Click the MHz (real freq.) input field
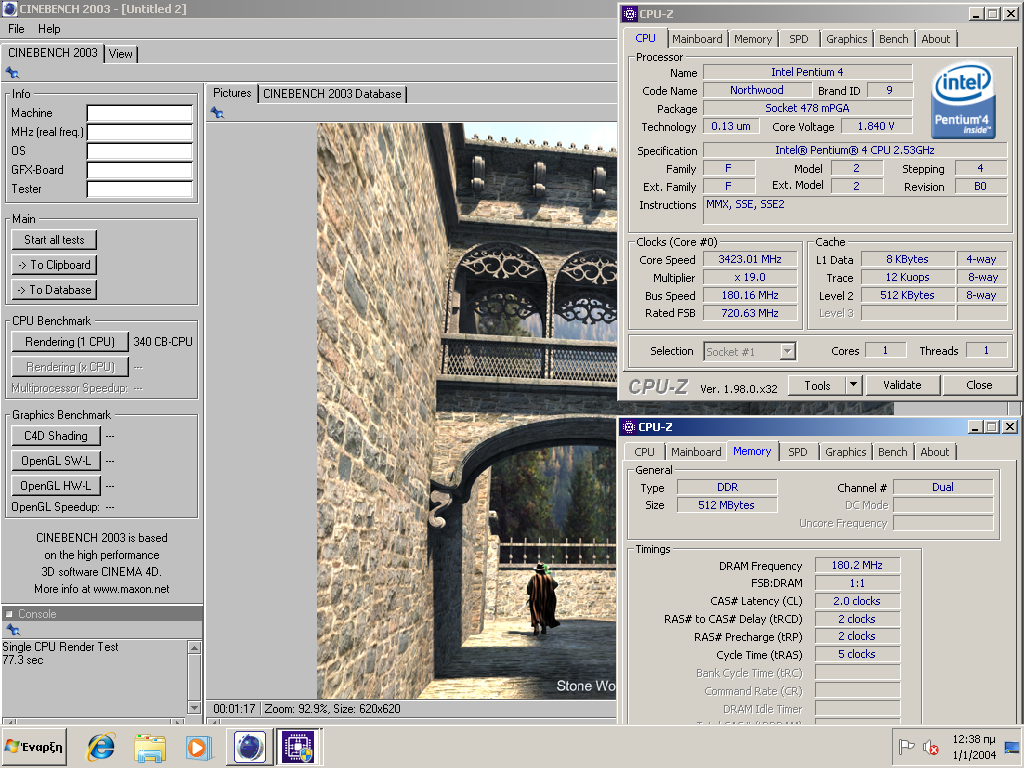This screenshot has height=768, width=1024. coord(140,132)
